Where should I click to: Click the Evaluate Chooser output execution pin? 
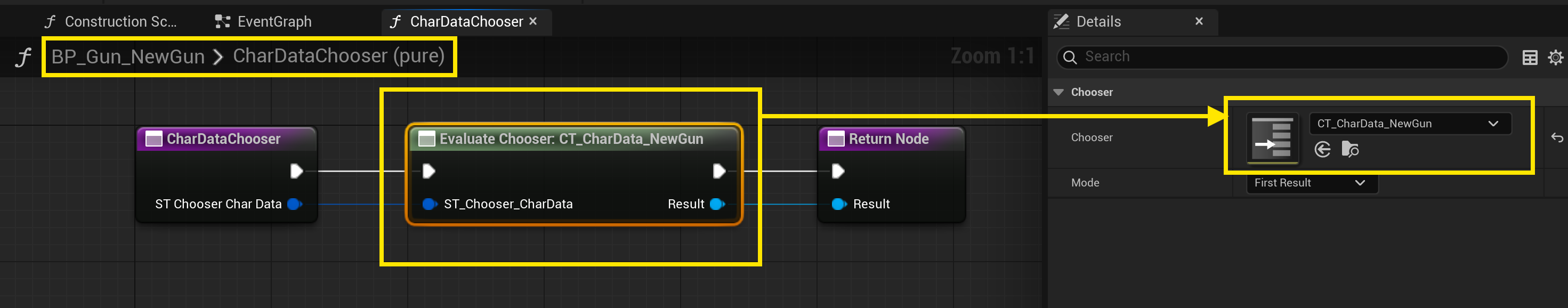(719, 171)
